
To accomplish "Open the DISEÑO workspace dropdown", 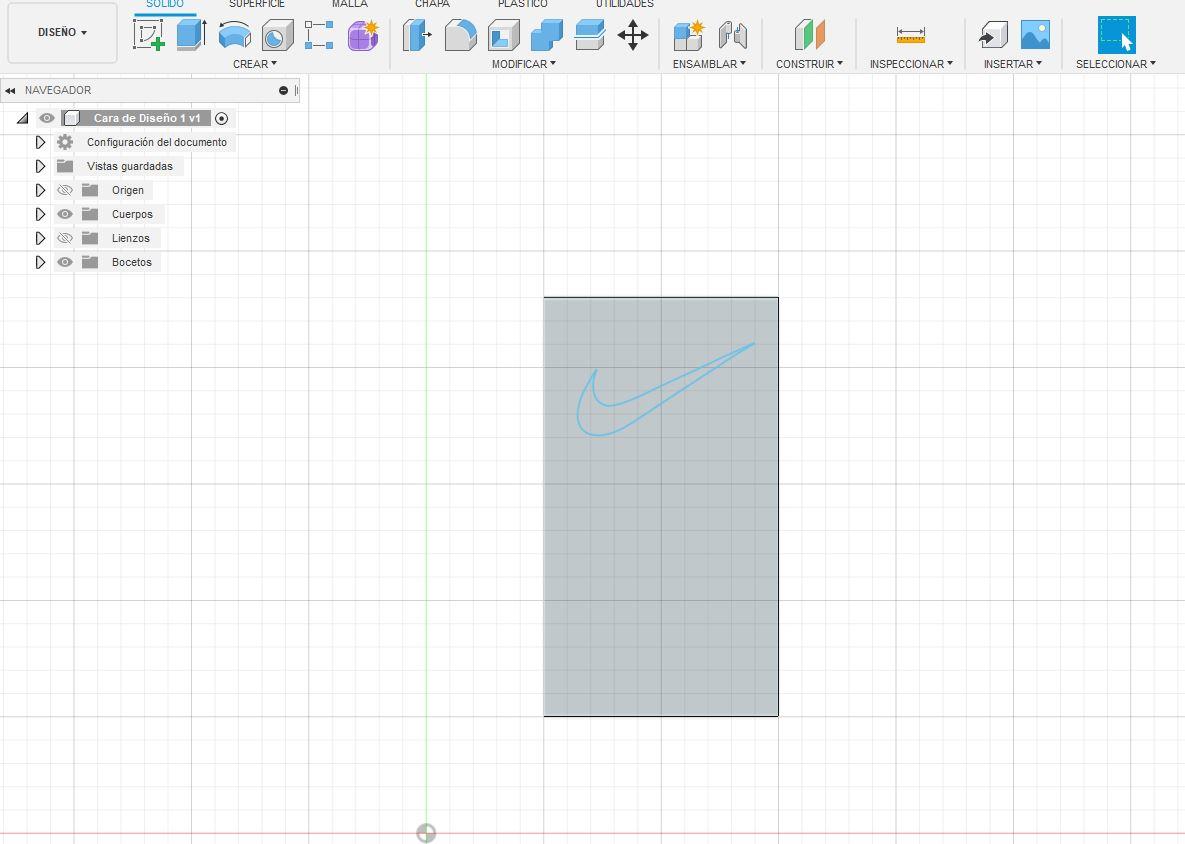I will [x=63, y=32].
